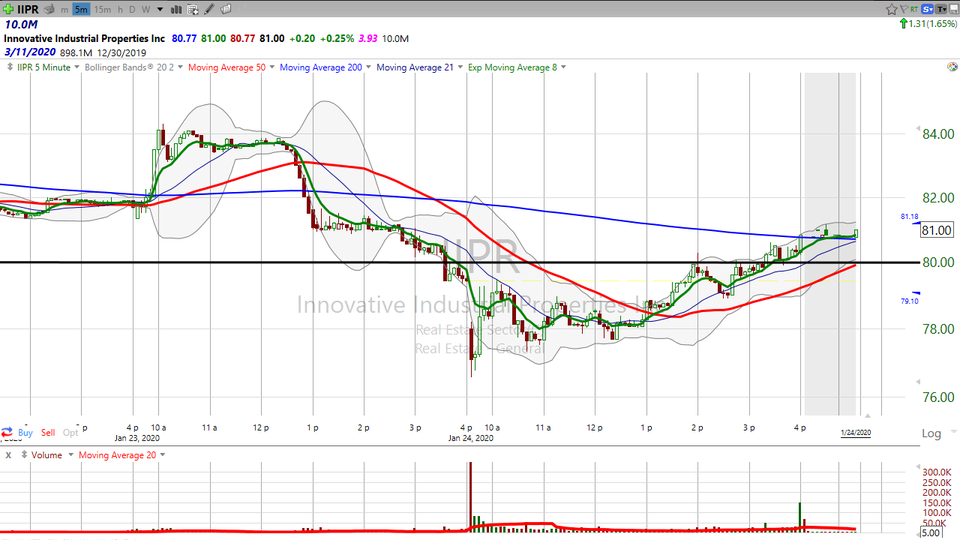This screenshot has height=540, width=960.
Task: Select the 5m timeframe button
Action: point(81,9)
